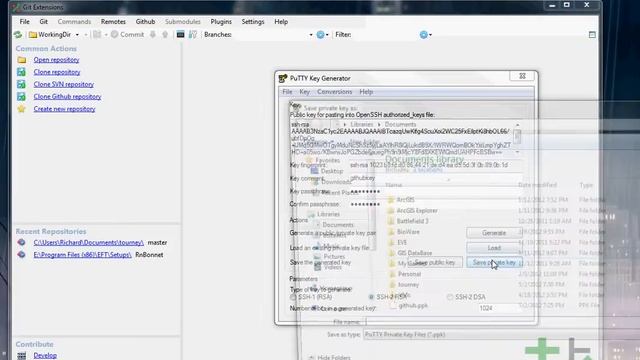Viewport: 640px width, 360px height.
Task: Click the icon beside the Develop link
Action: pyautogui.click(x=22, y=356)
